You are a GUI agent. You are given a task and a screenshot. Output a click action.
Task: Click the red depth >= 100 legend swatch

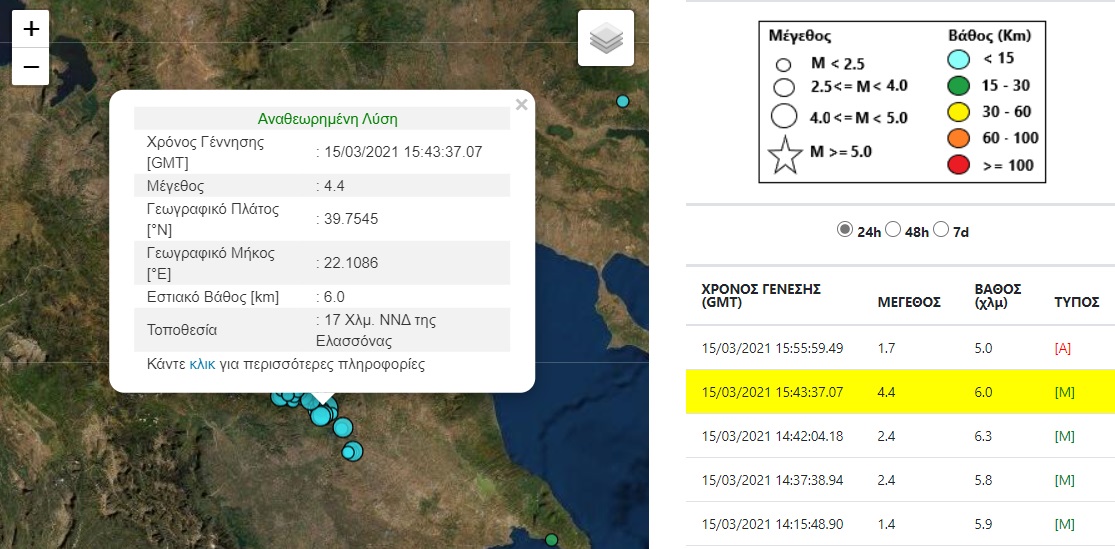[x=959, y=165]
